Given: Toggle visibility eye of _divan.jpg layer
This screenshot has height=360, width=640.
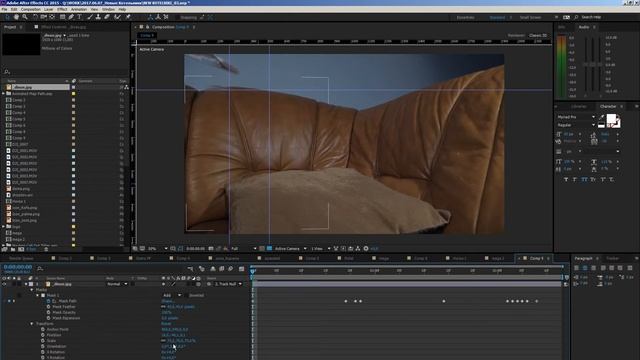Looking at the screenshot, I should coord(4,284).
